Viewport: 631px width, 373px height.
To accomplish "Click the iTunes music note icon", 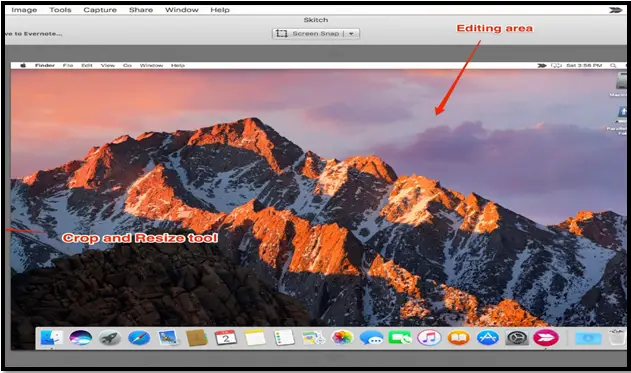I will point(429,337).
